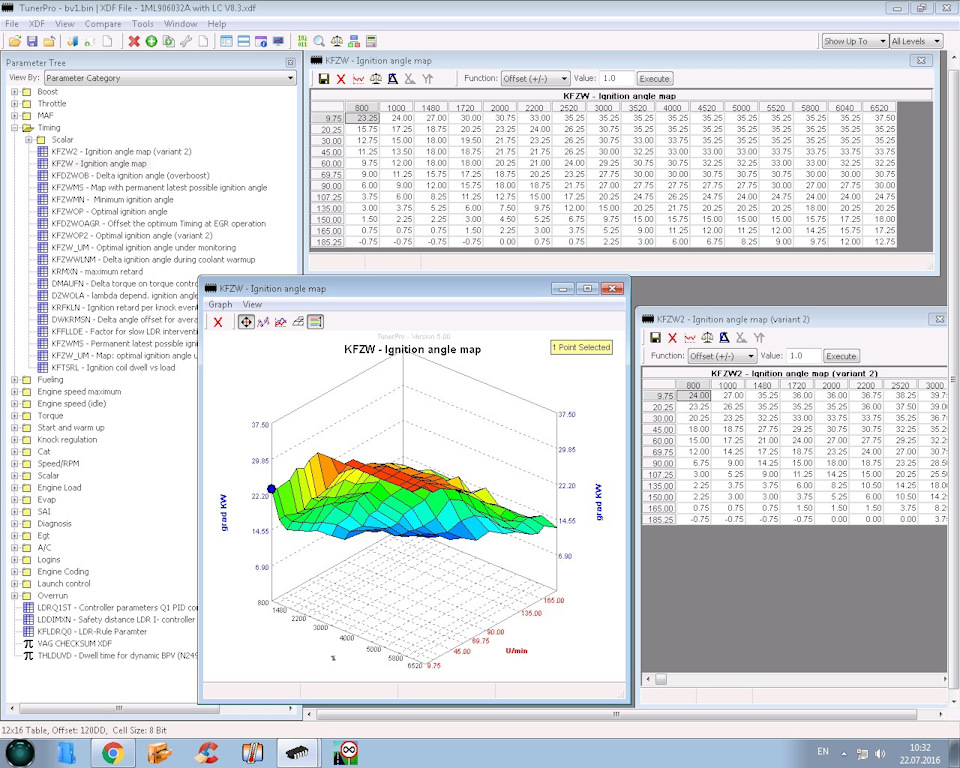
Task: Toggle the color bands button in graph toolbar
Action: 315,322
